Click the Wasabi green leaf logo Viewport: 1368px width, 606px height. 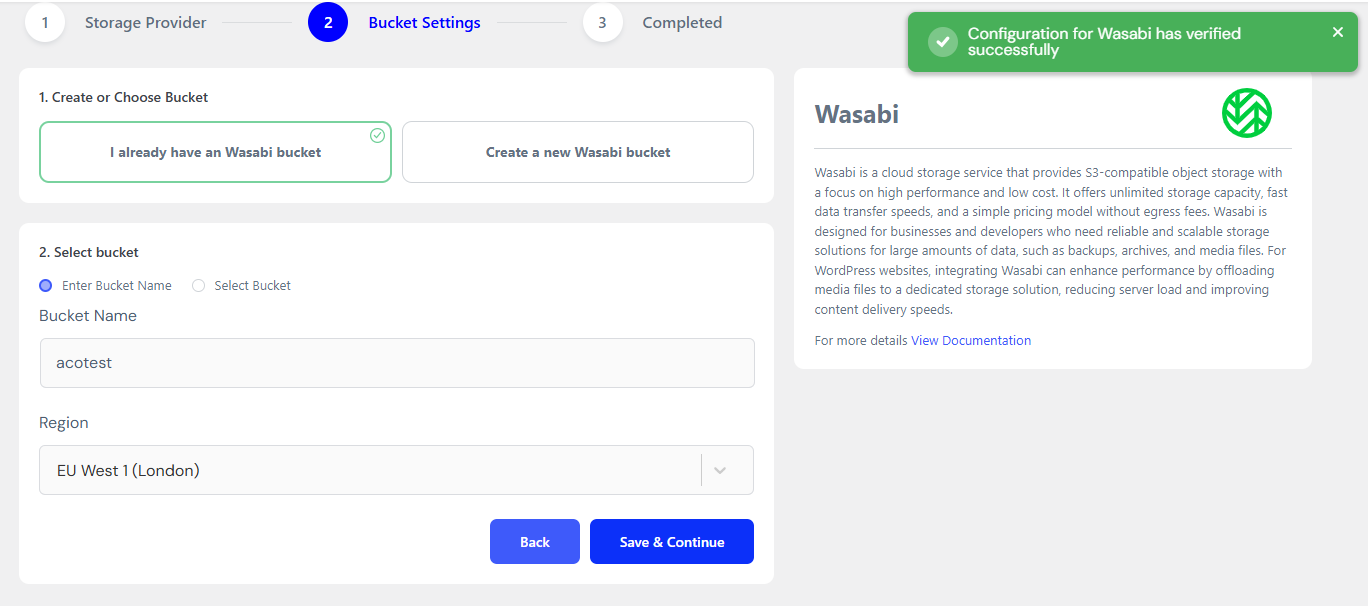[1246, 113]
